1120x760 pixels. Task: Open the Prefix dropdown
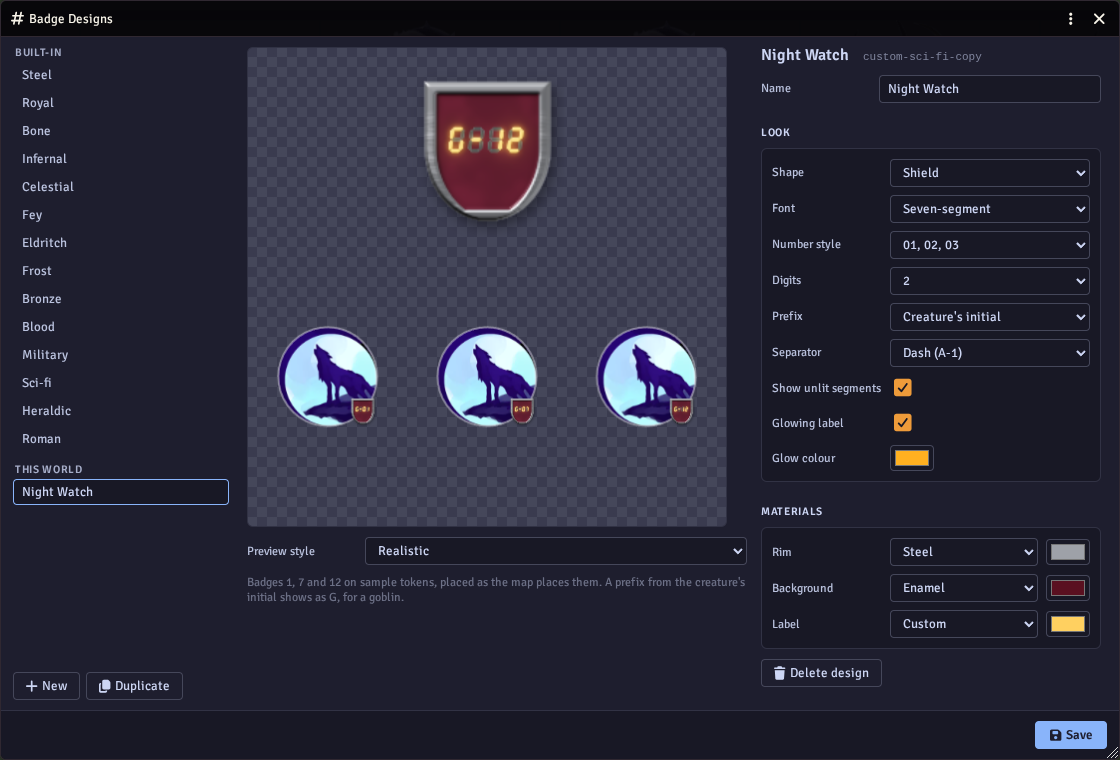click(989, 316)
